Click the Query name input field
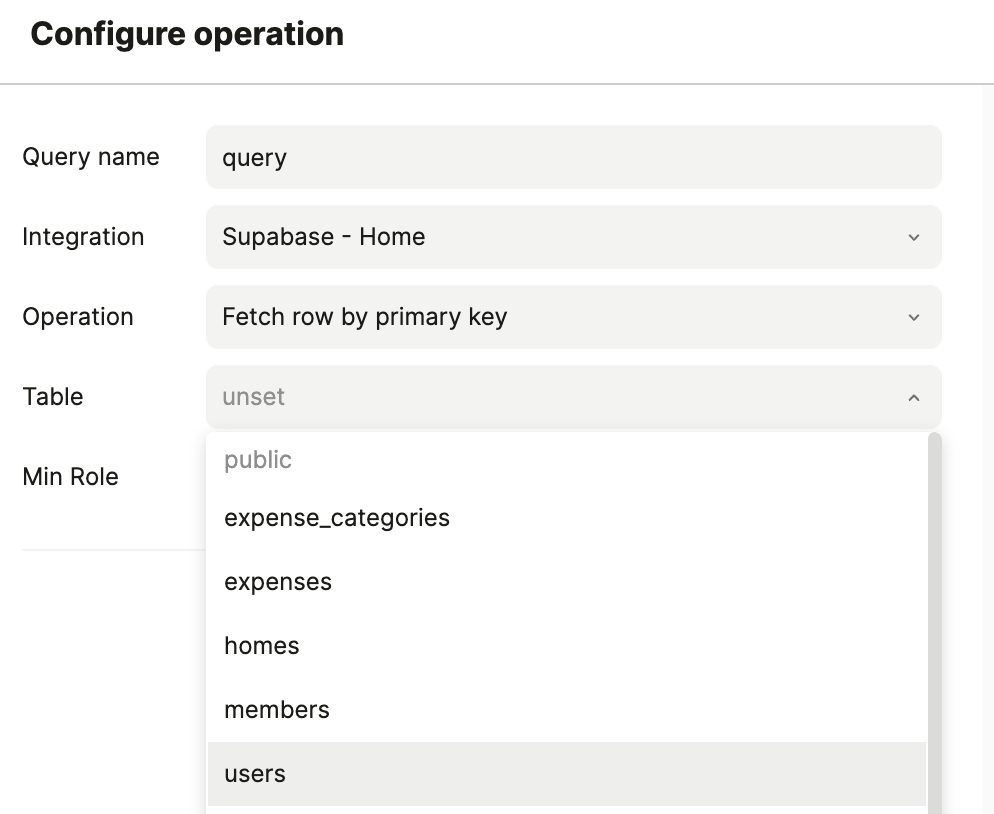The image size is (994, 814). pyautogui.click(x=573, y=157)
